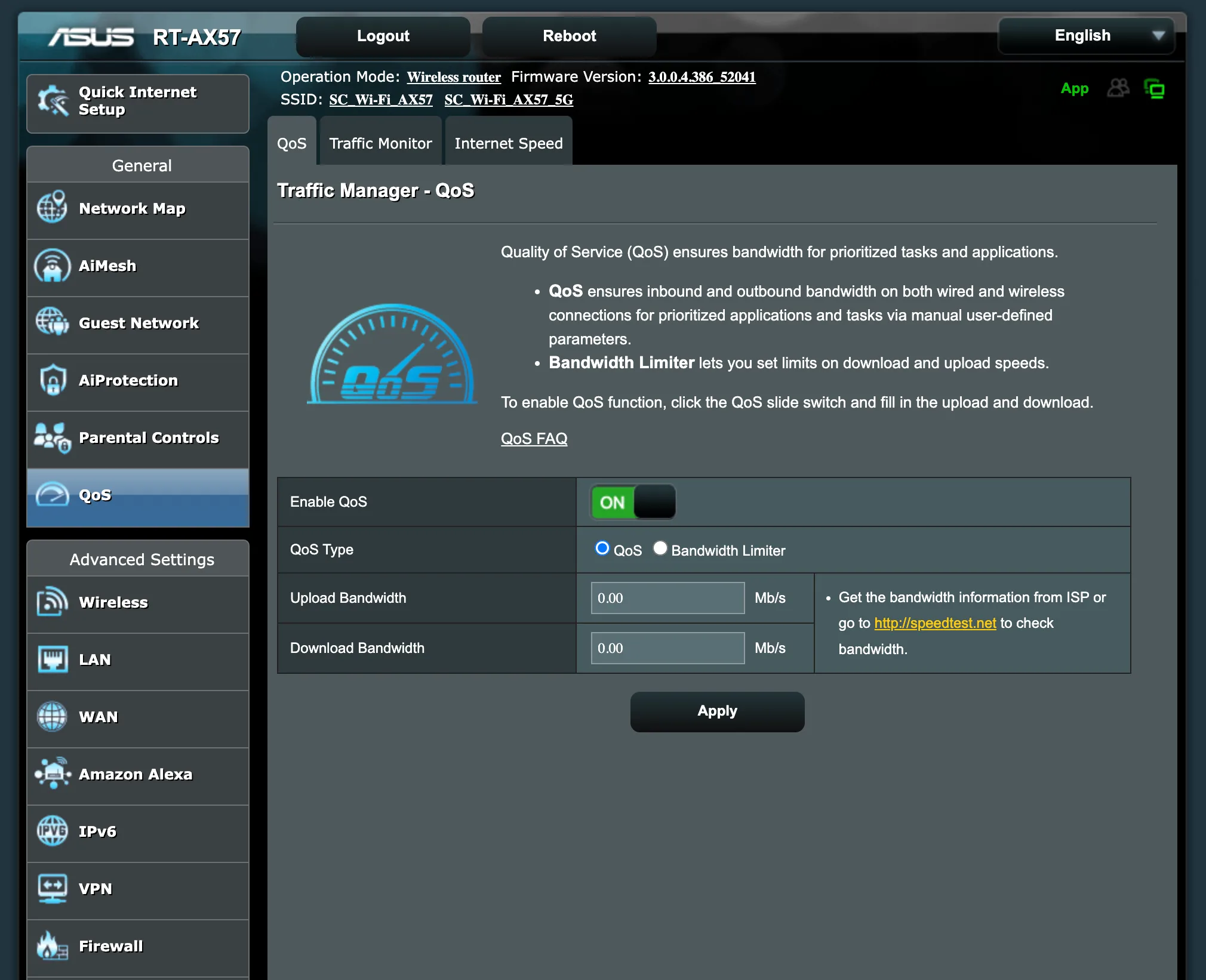Click the Wireless router operation mode link
The height and width of the screenshot is (980, 1206).
(x=454, y=77)
